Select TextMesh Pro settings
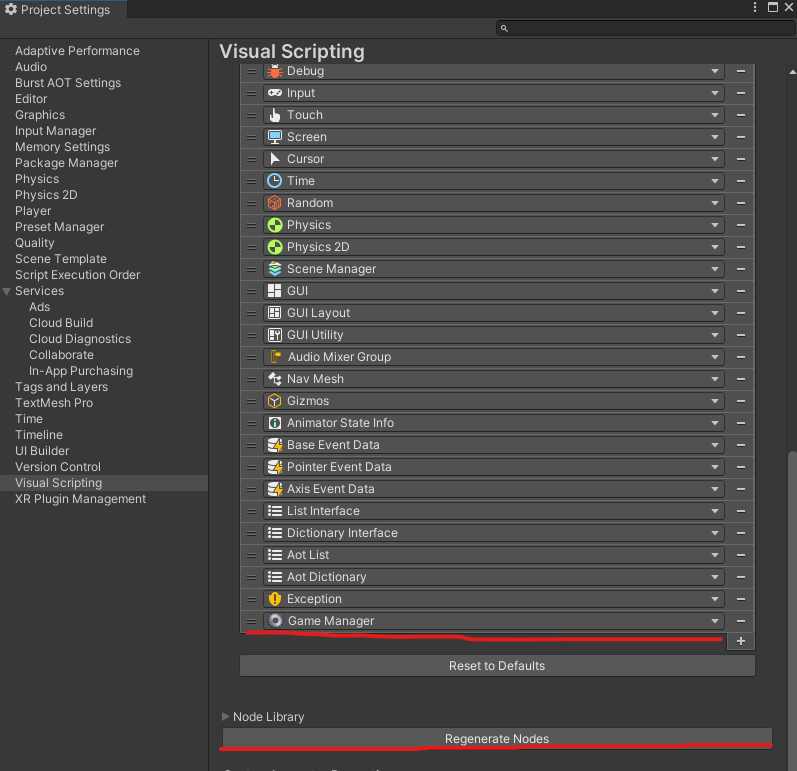Viewport: 797px width, 771px height. tap(54, 403)
